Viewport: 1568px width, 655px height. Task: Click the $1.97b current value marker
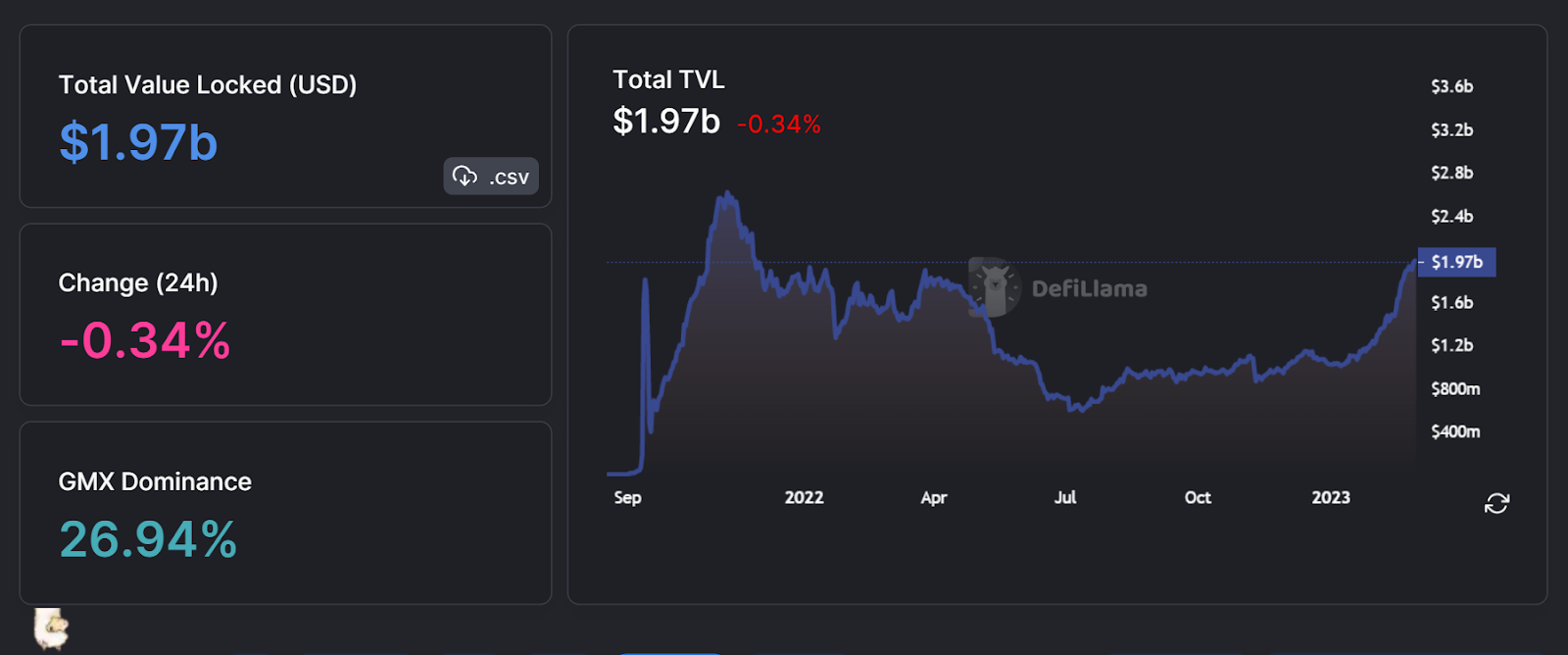tap(1456, 262)
